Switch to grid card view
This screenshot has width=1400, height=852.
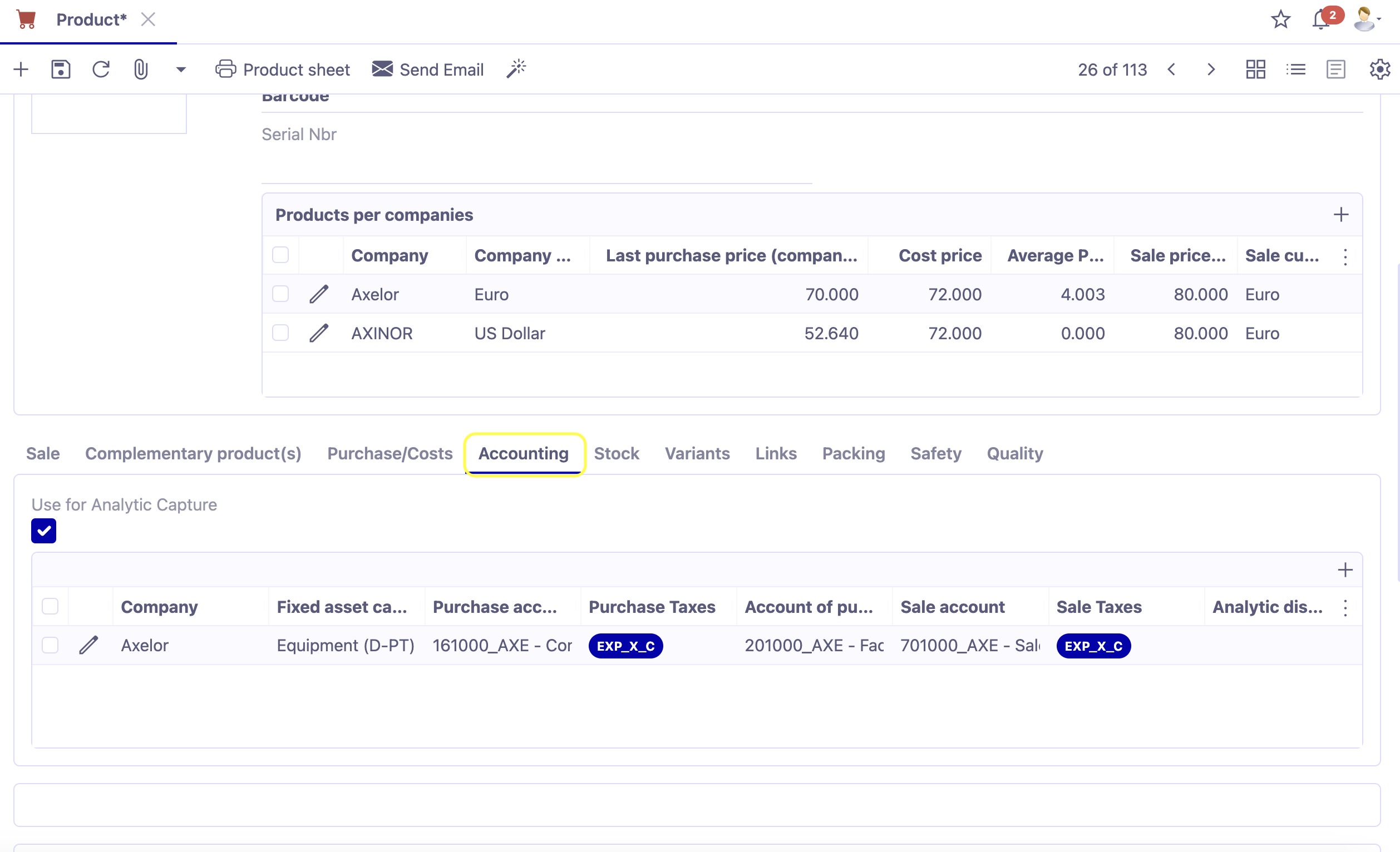(x=1256, y=69)
